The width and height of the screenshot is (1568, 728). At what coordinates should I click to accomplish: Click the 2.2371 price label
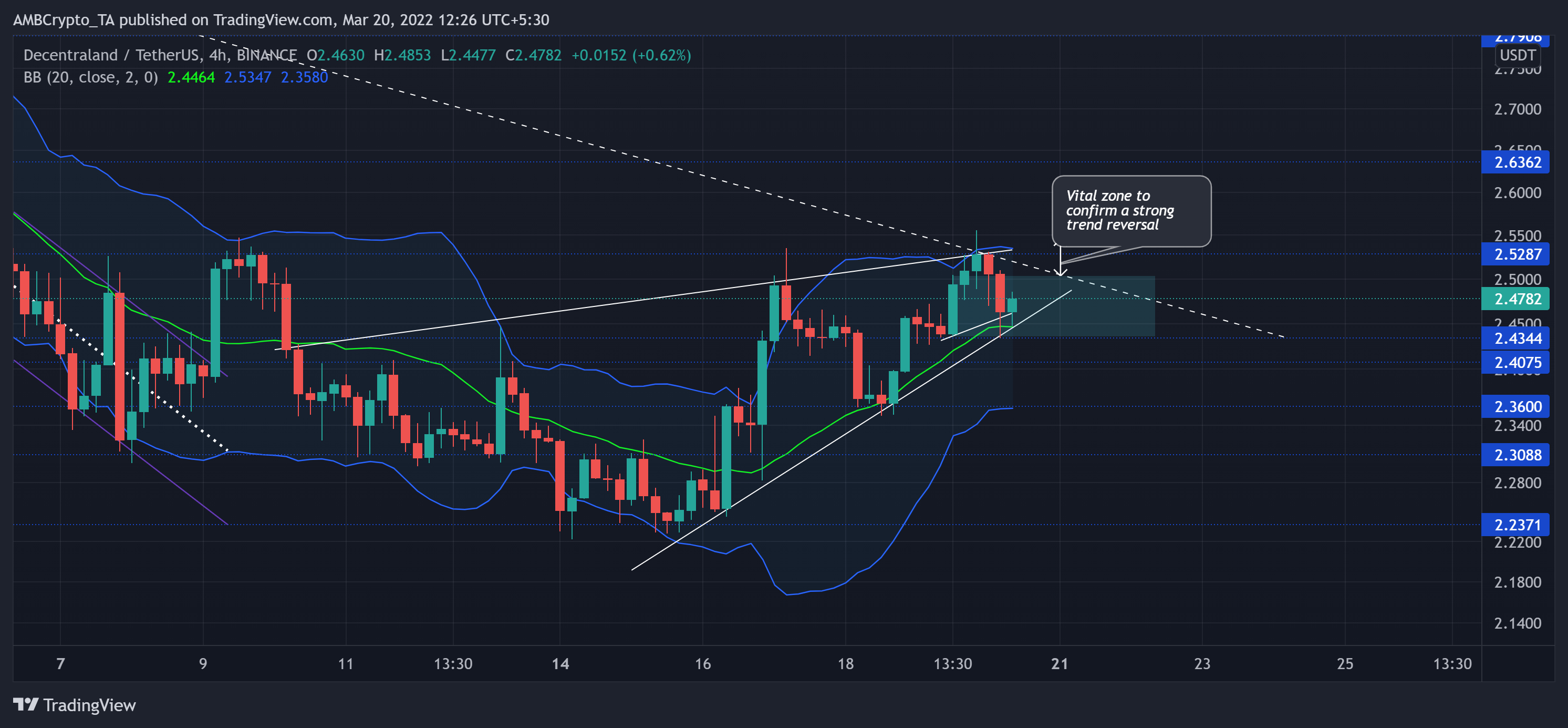pyautogui.click(x=1515, y=525)
